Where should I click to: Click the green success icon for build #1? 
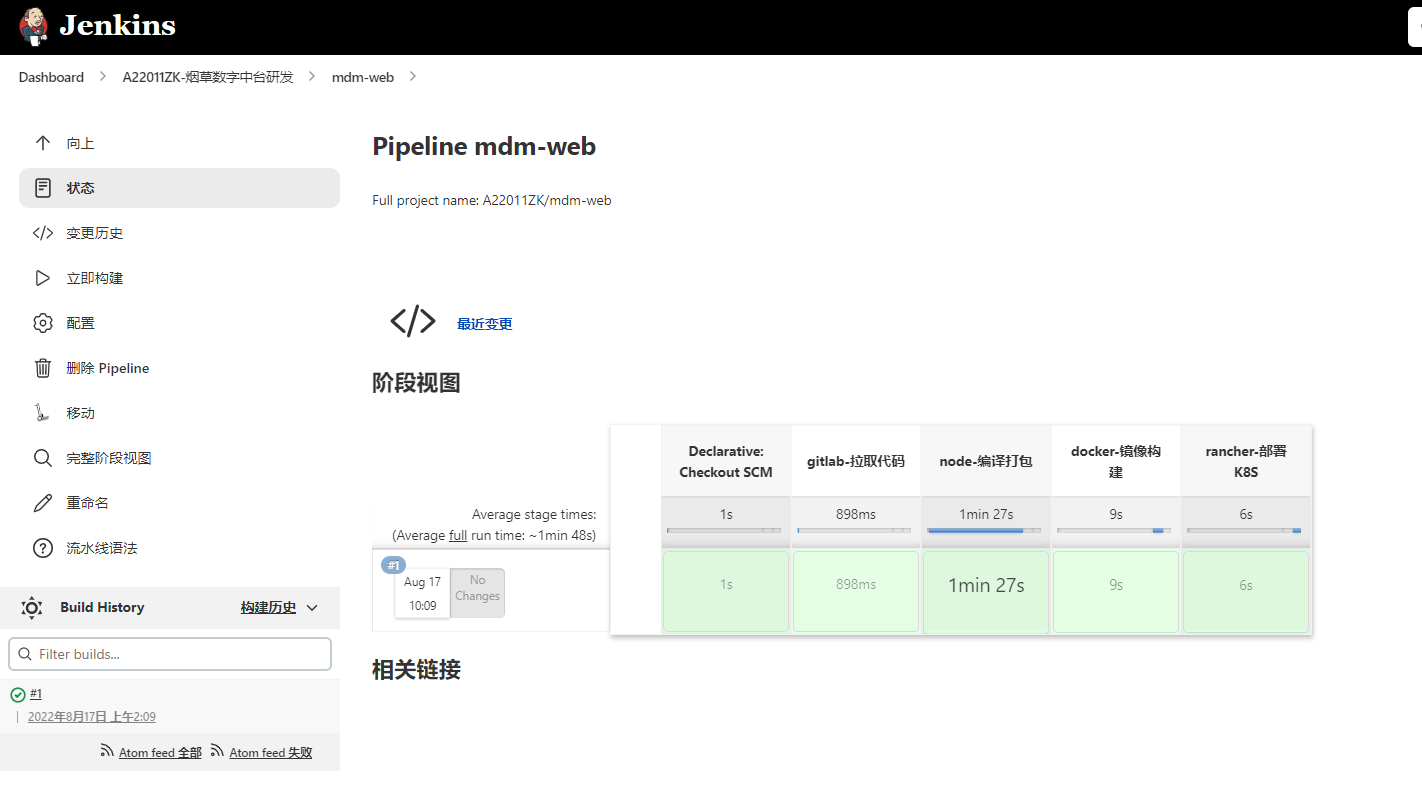tap(18, 694)
